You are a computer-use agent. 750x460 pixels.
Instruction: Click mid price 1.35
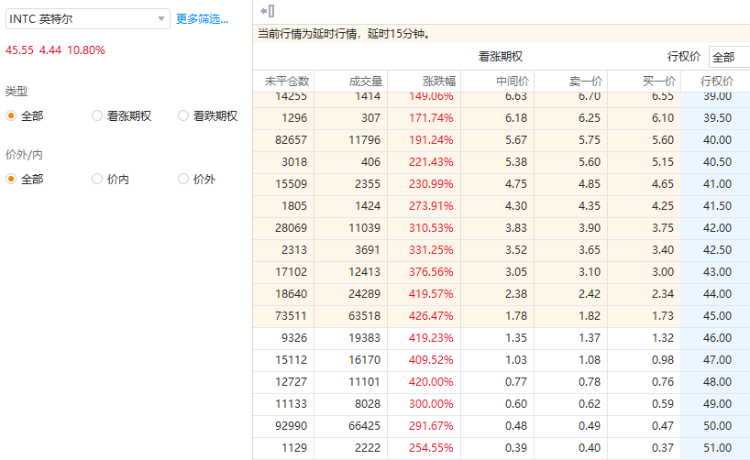(x=516, y=338)
